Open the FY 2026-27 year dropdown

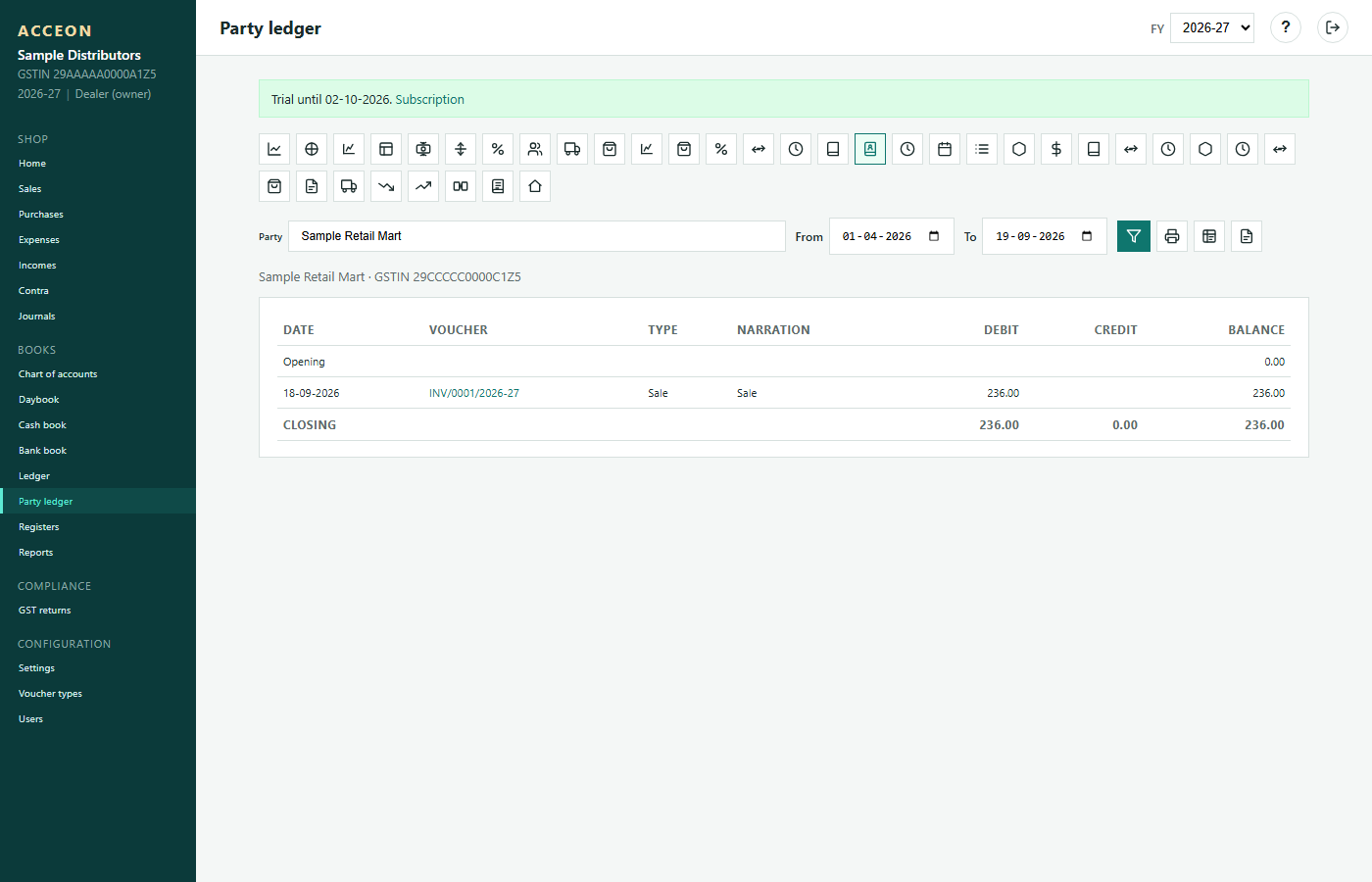1212,27
